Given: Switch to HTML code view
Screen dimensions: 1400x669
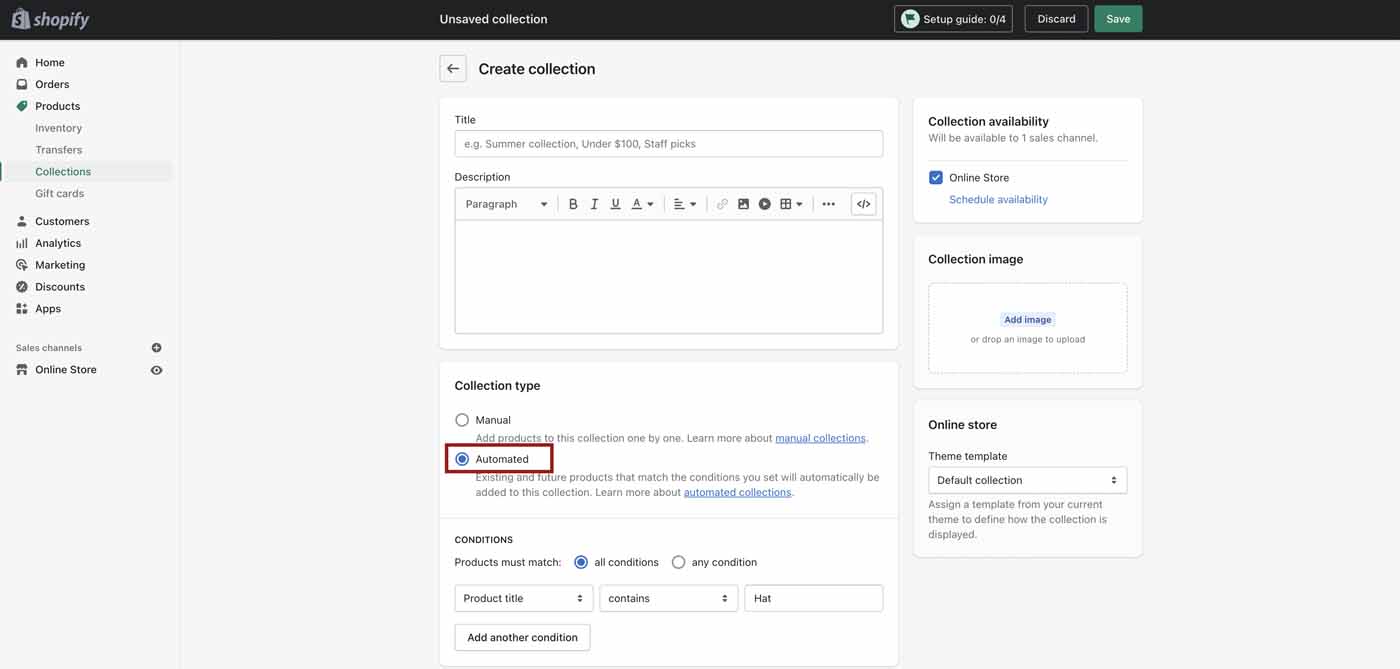Looking at the screenshot, I should click(x=863, y=204).
